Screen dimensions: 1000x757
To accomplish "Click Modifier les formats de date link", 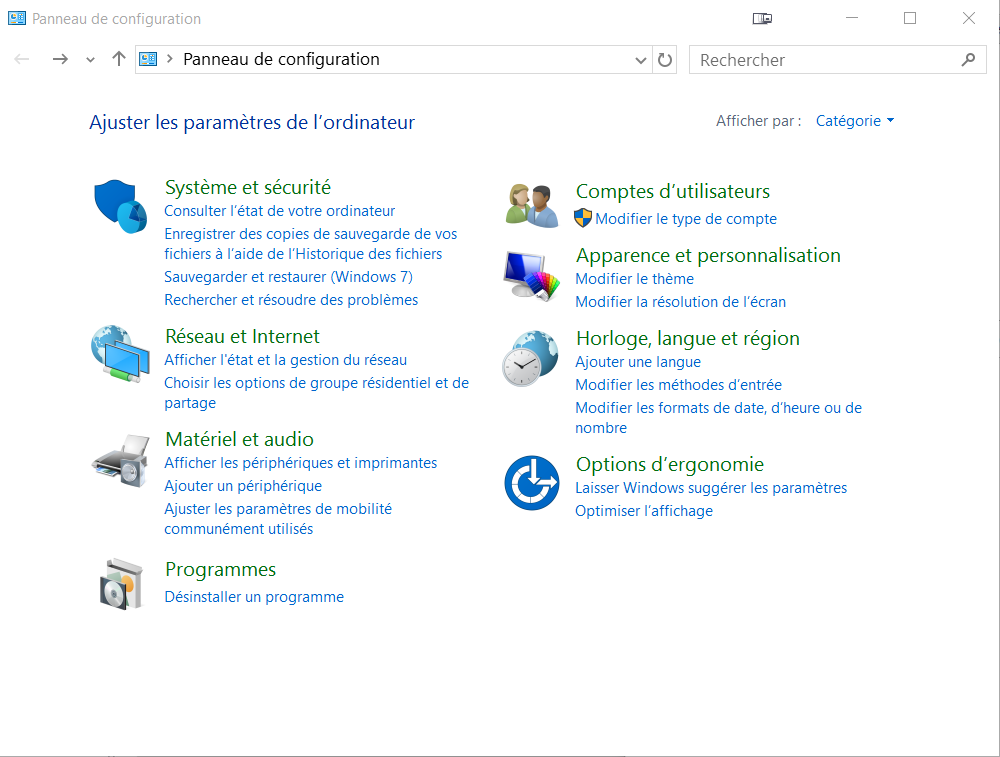I will click(x=718, y=418).
